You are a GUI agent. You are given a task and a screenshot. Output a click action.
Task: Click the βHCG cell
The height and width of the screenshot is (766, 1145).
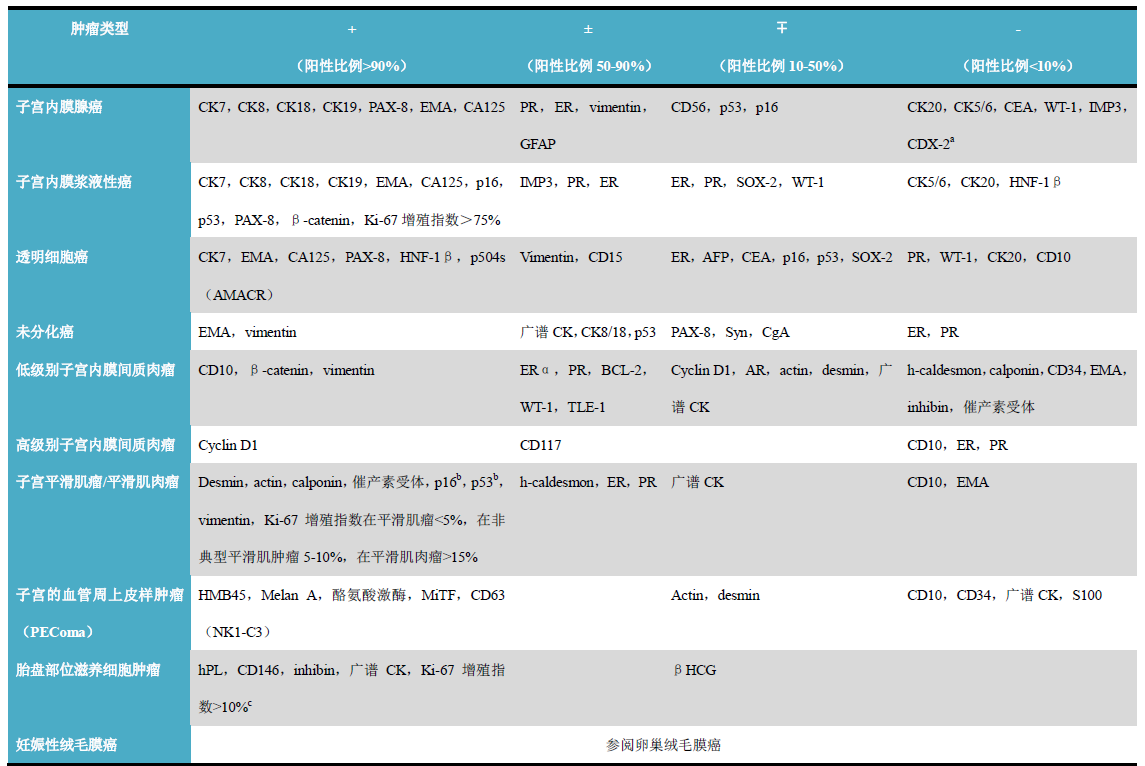(694, 670)
